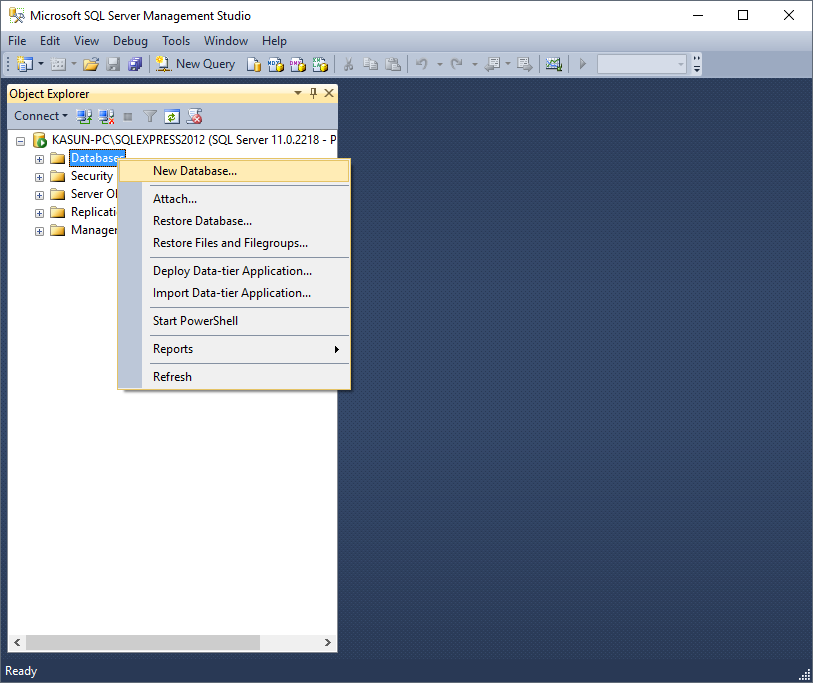Click the Filter funnel icon
Screen dimensions: 813x683
point(150,116)
